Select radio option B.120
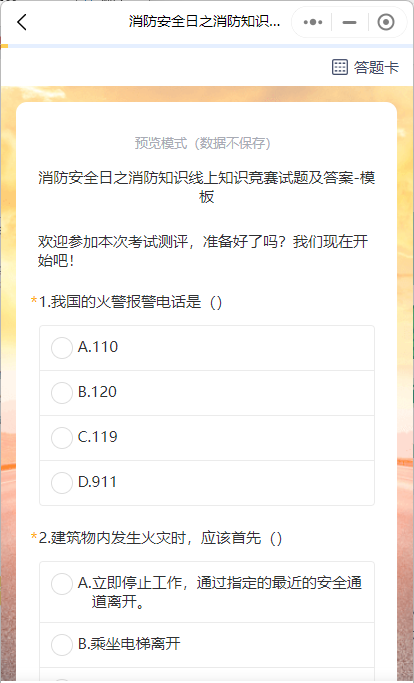 click(x=62, y=393)
